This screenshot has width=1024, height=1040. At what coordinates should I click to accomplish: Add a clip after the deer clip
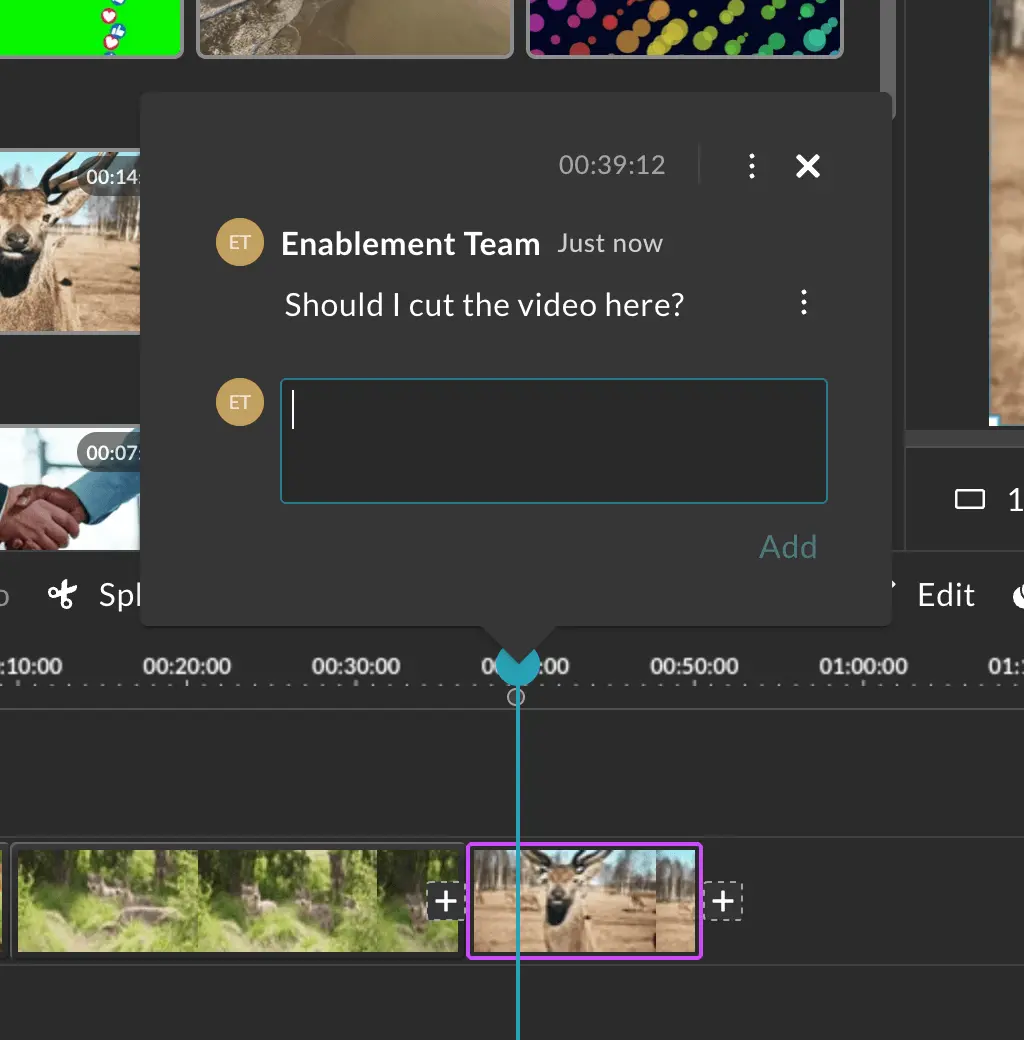(x=723, y=901)
